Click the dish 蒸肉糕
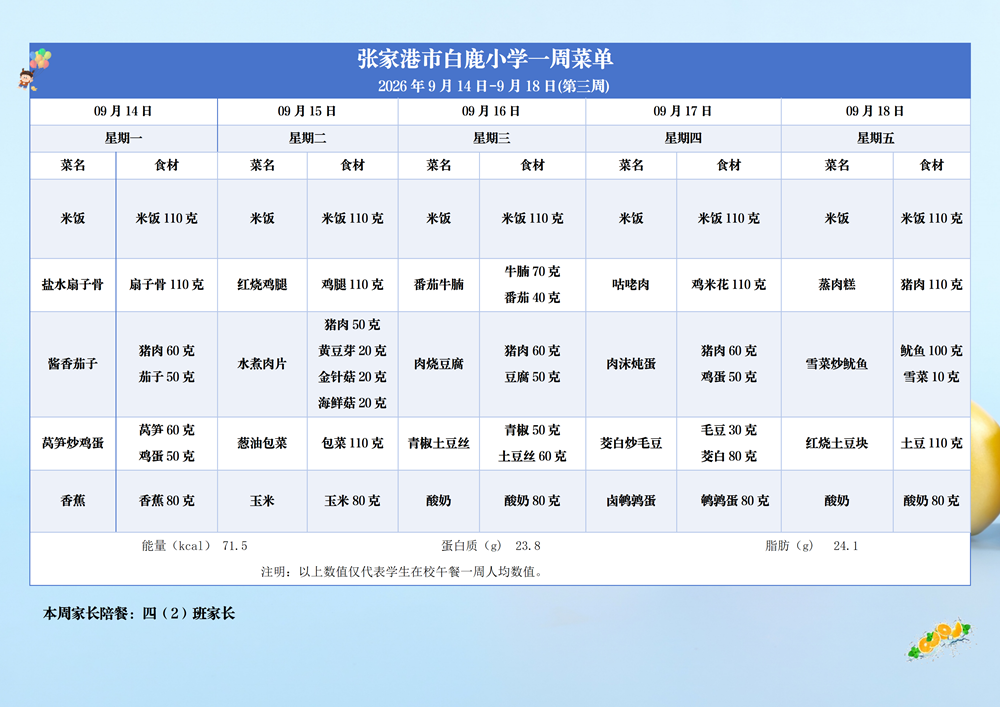Image resolution: width=1000 pixels, height=707 pixels. [x=837, y=285]
